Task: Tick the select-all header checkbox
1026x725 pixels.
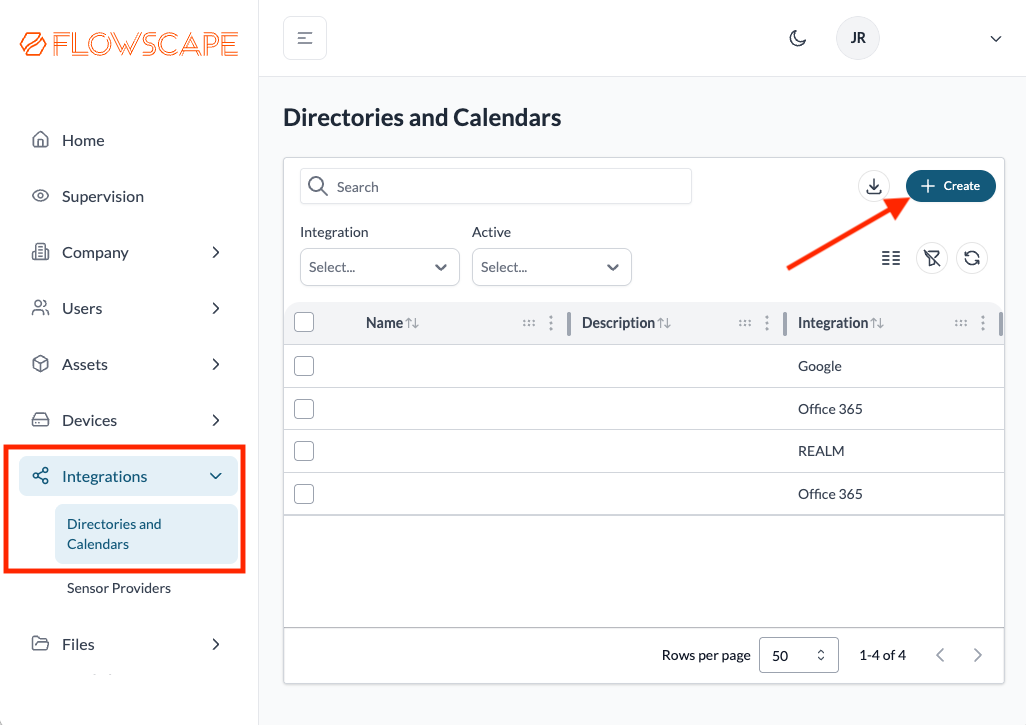Action: [x=304, y=322]
